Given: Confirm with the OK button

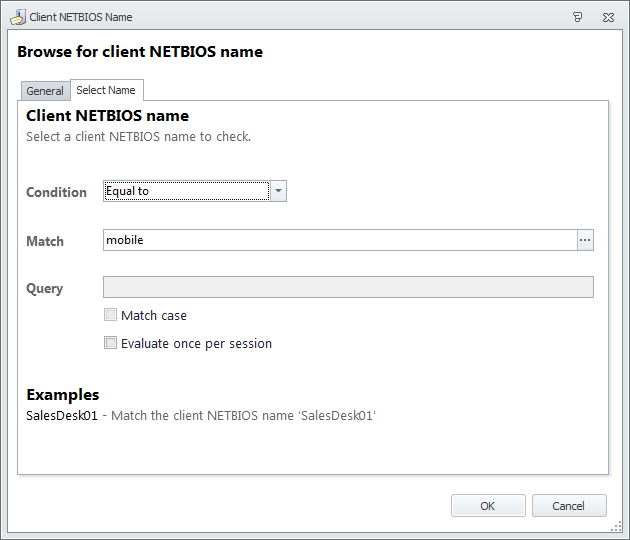Looking at the screenshot, I should tap(488, 505).
